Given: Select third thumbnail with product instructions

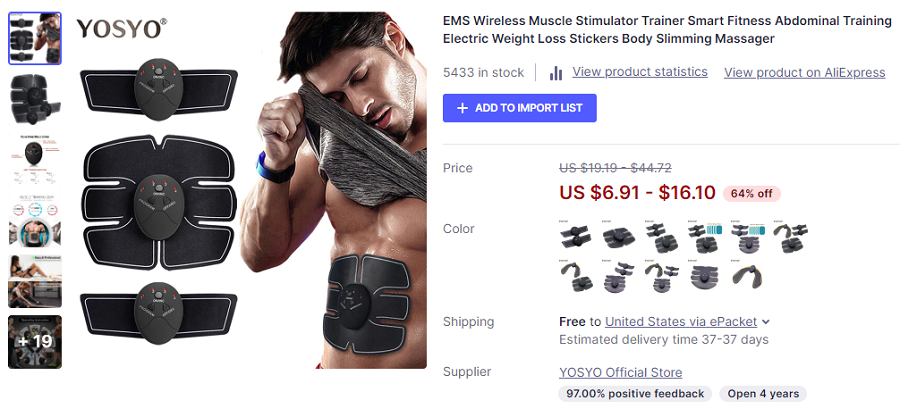Looking at the screenshot, I should tap(35, 159).
